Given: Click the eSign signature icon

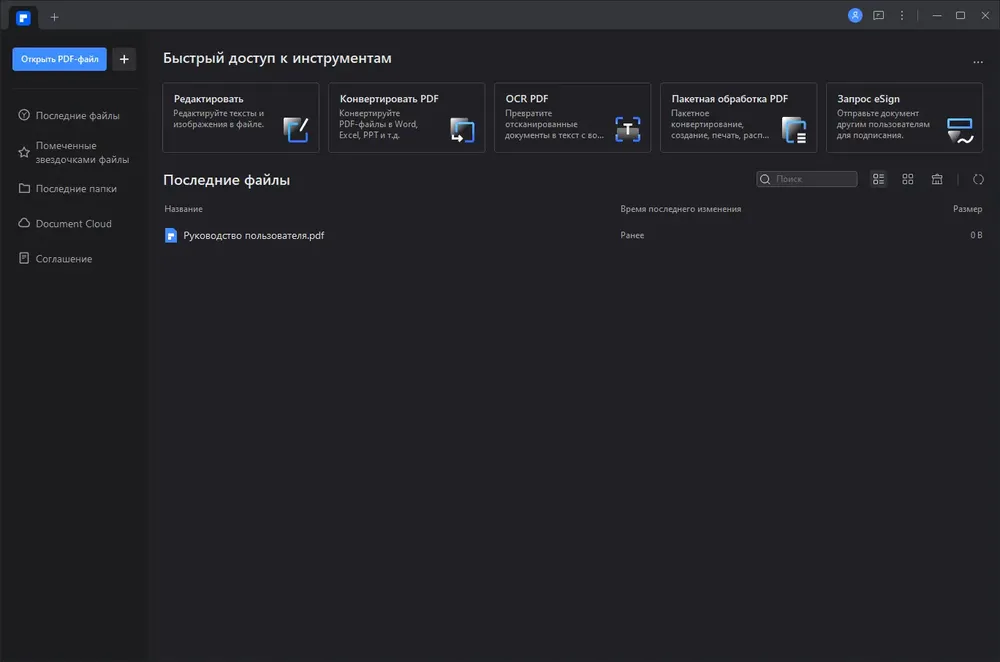Looking at the screenshot, I should [x=960, y=131].
